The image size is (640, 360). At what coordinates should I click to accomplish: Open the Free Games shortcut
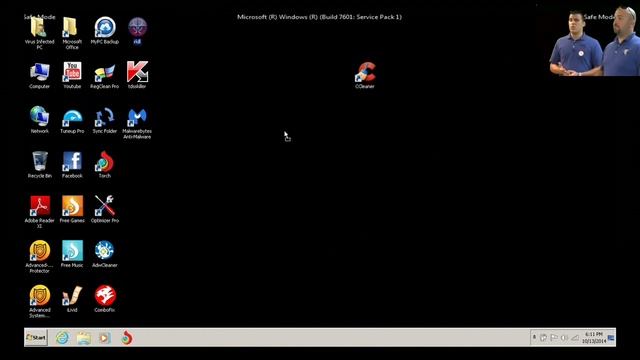(x=72, y=209)
